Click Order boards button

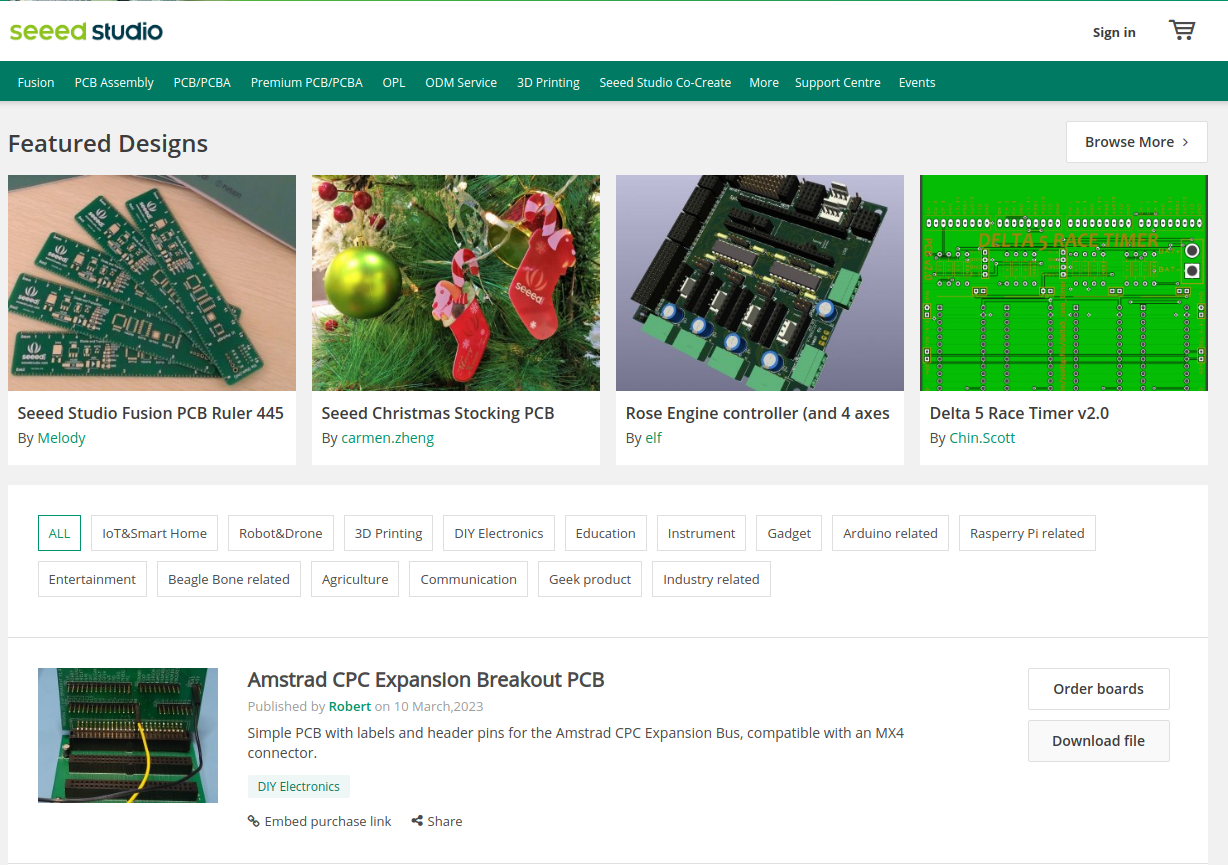tap(1098, 689)
